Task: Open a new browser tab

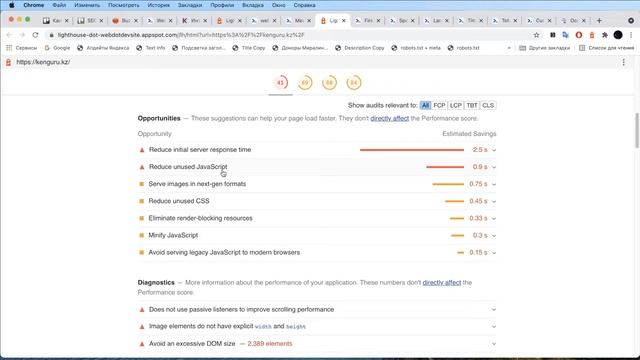Action: tap(599, 20)
